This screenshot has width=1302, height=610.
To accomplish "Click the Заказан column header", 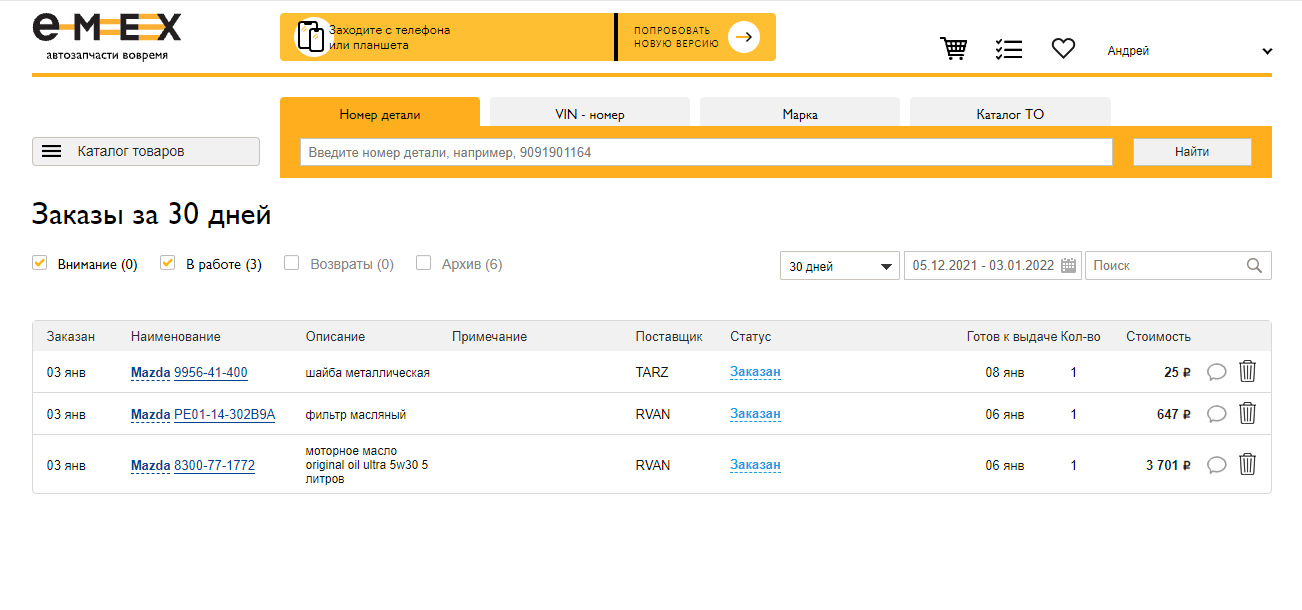I will 71,337.
